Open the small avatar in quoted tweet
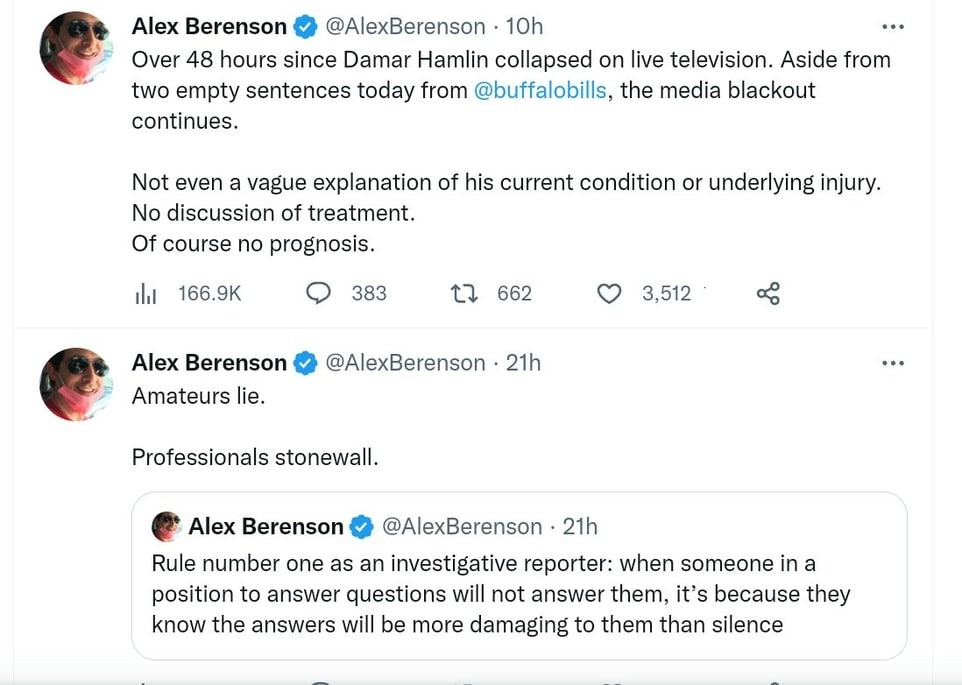This screenshot has height=685, width=962. click(167, 526)
